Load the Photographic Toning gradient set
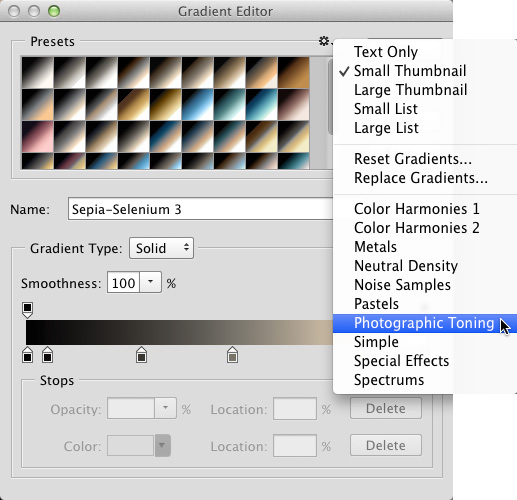Viewport: 517px width, 500px height. click(x=424, y=323)
